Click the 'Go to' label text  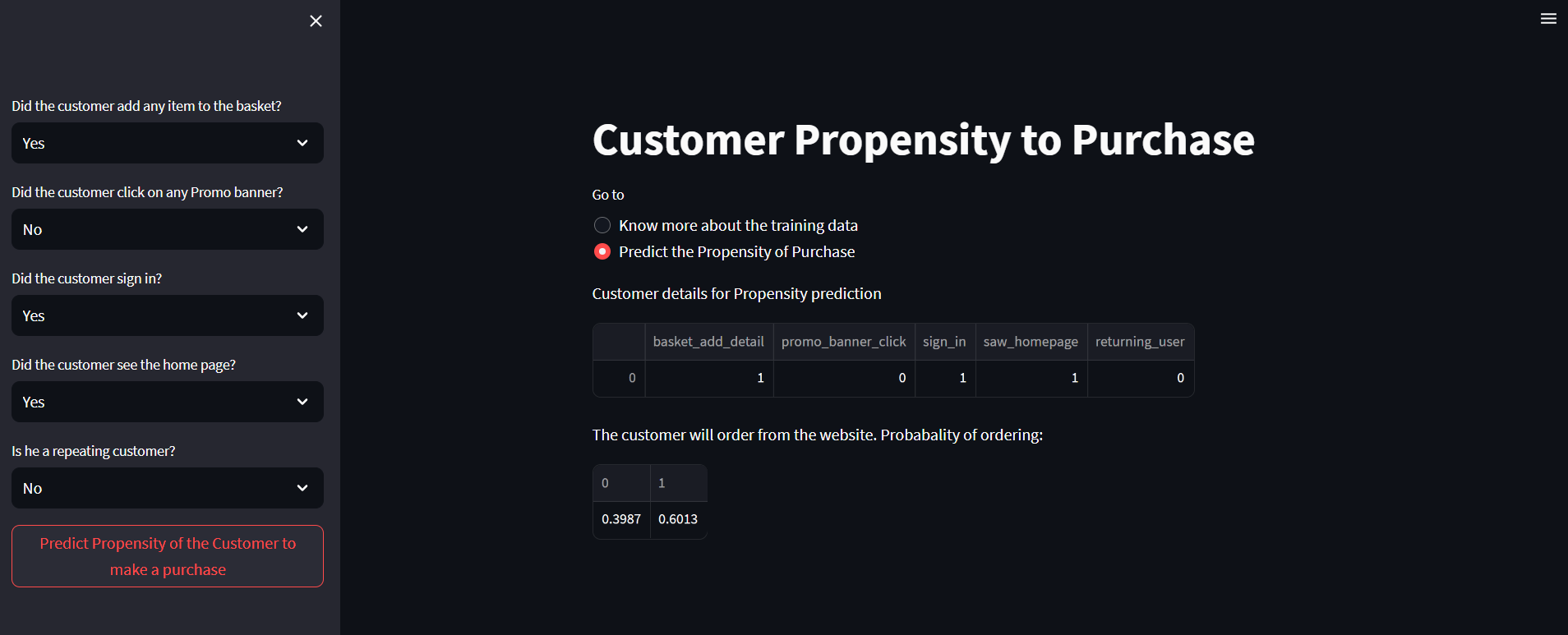pyautogui.click(x=607, y=195)
